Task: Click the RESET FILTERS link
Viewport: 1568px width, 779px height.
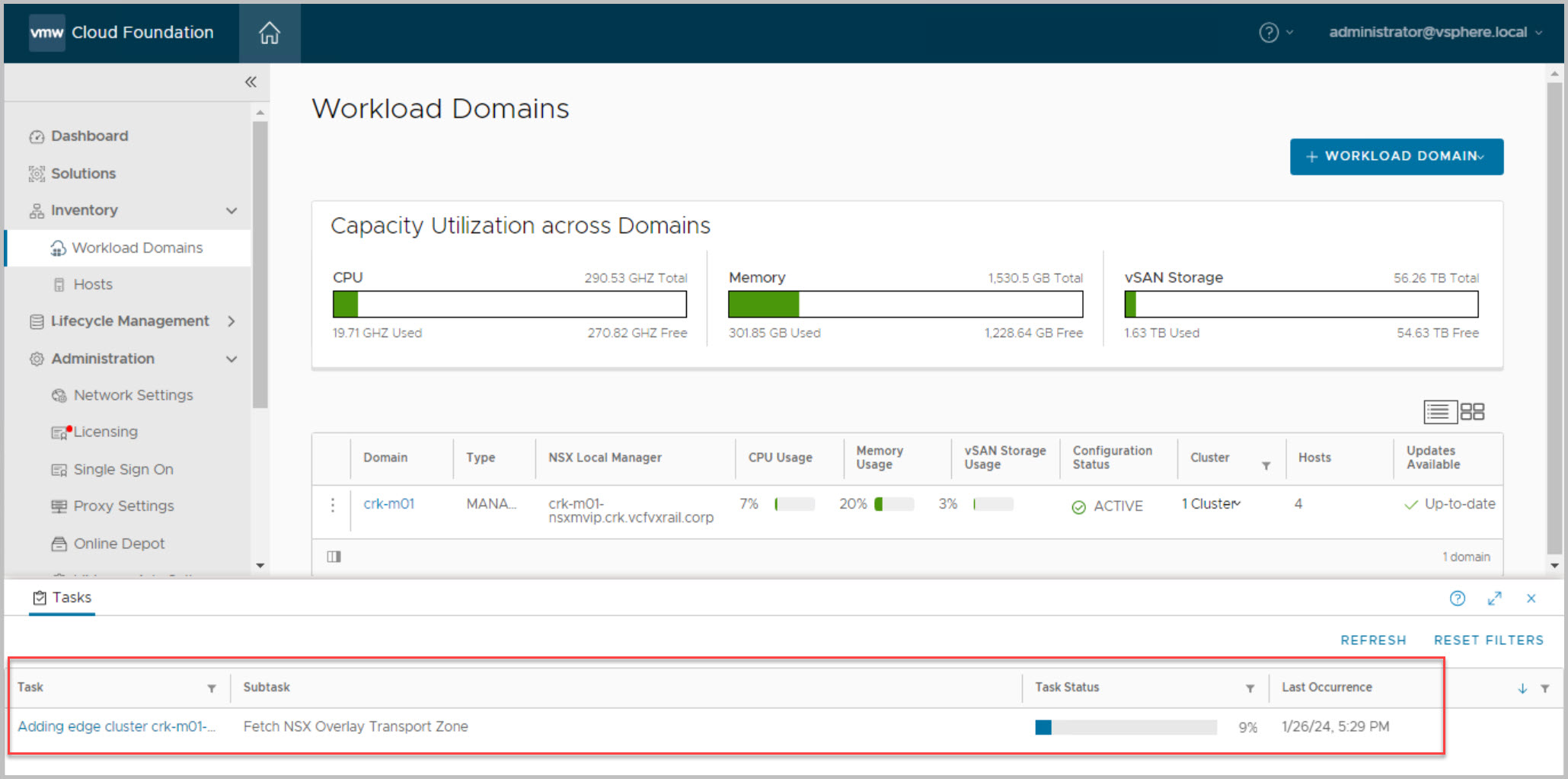Action: tap(1488, 640)
